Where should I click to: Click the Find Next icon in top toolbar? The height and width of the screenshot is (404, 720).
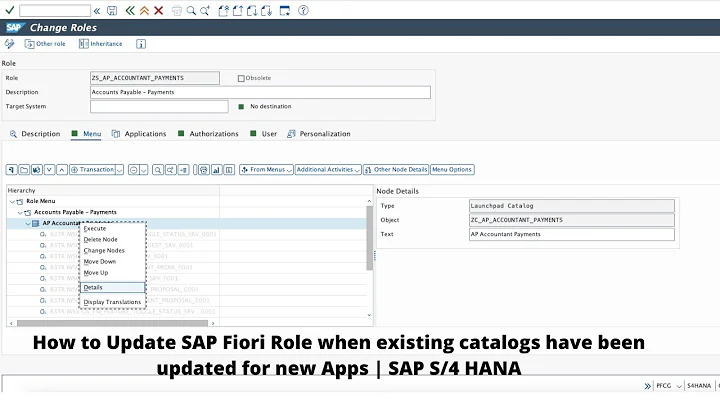pos(205,11)
